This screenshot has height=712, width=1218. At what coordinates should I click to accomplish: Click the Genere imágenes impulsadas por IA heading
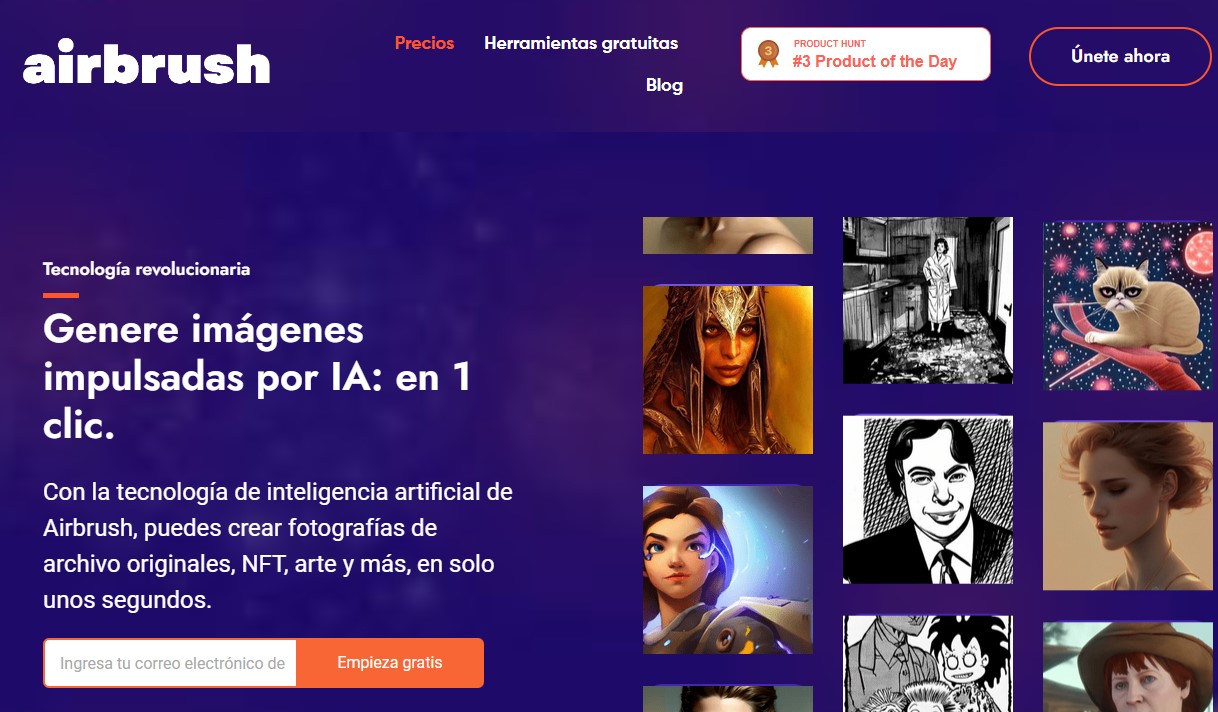[x=257, y=378]
